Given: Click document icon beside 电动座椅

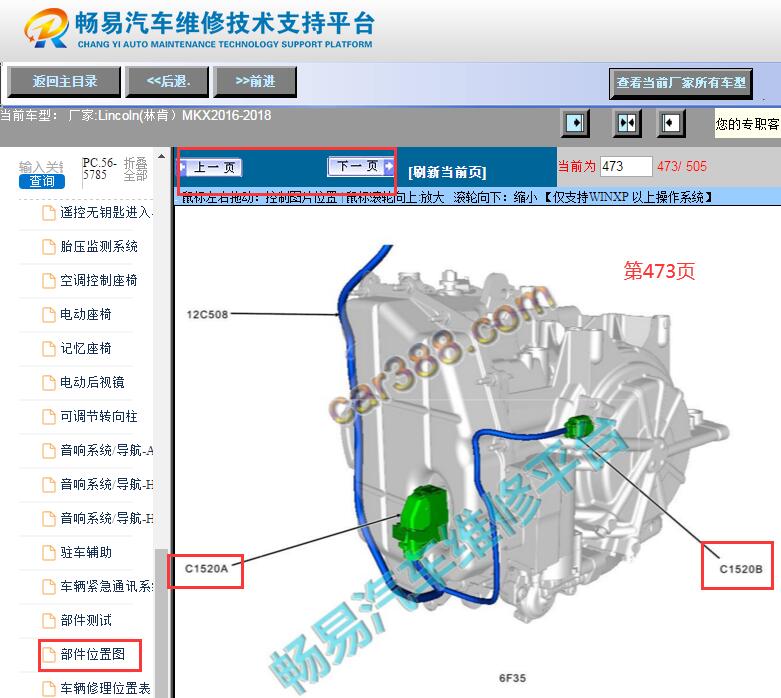Looking at the screenshot, I should [48, 314].
